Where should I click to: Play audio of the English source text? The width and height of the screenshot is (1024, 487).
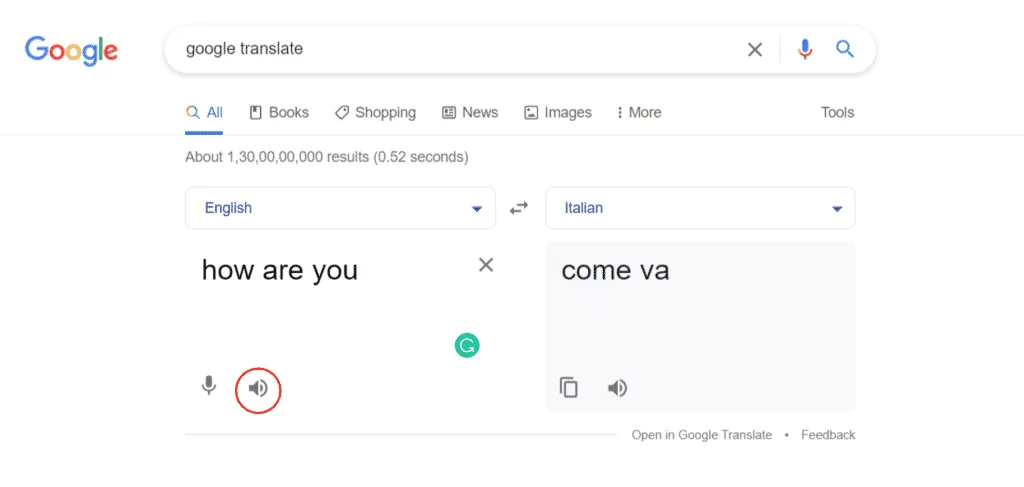point(258,389)
